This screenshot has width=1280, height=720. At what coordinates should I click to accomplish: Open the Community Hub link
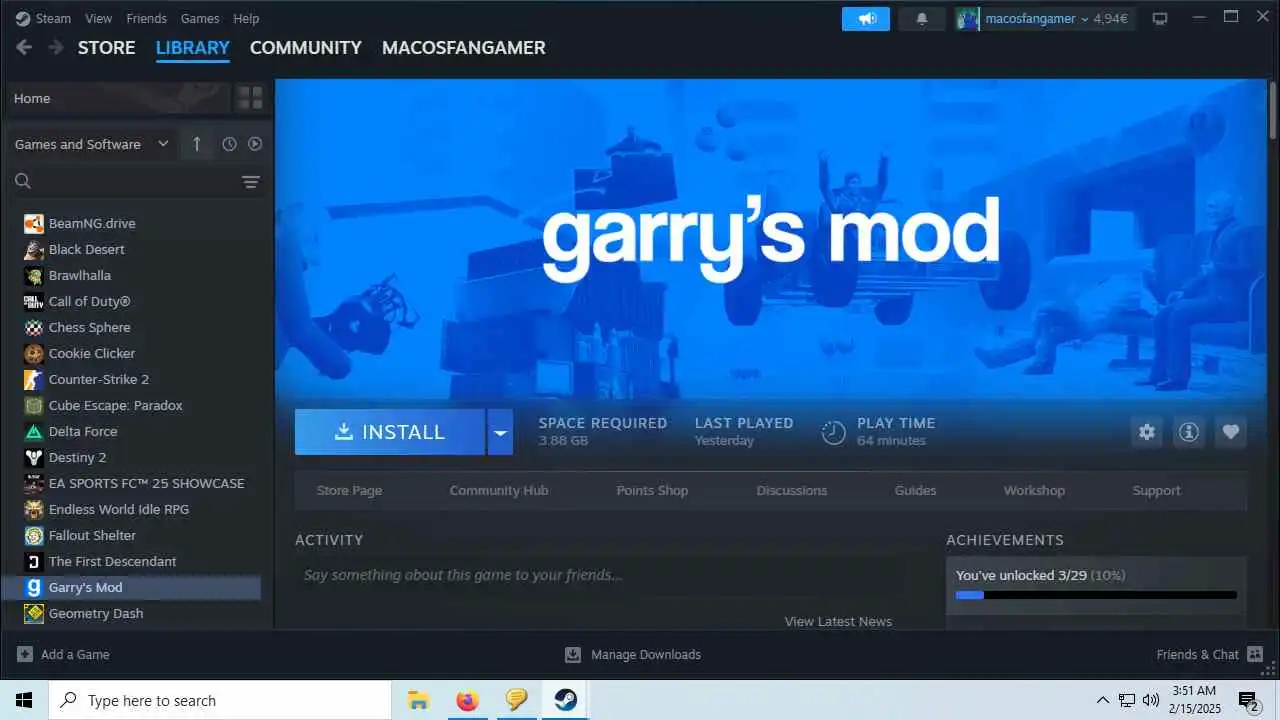pos(499,490)
